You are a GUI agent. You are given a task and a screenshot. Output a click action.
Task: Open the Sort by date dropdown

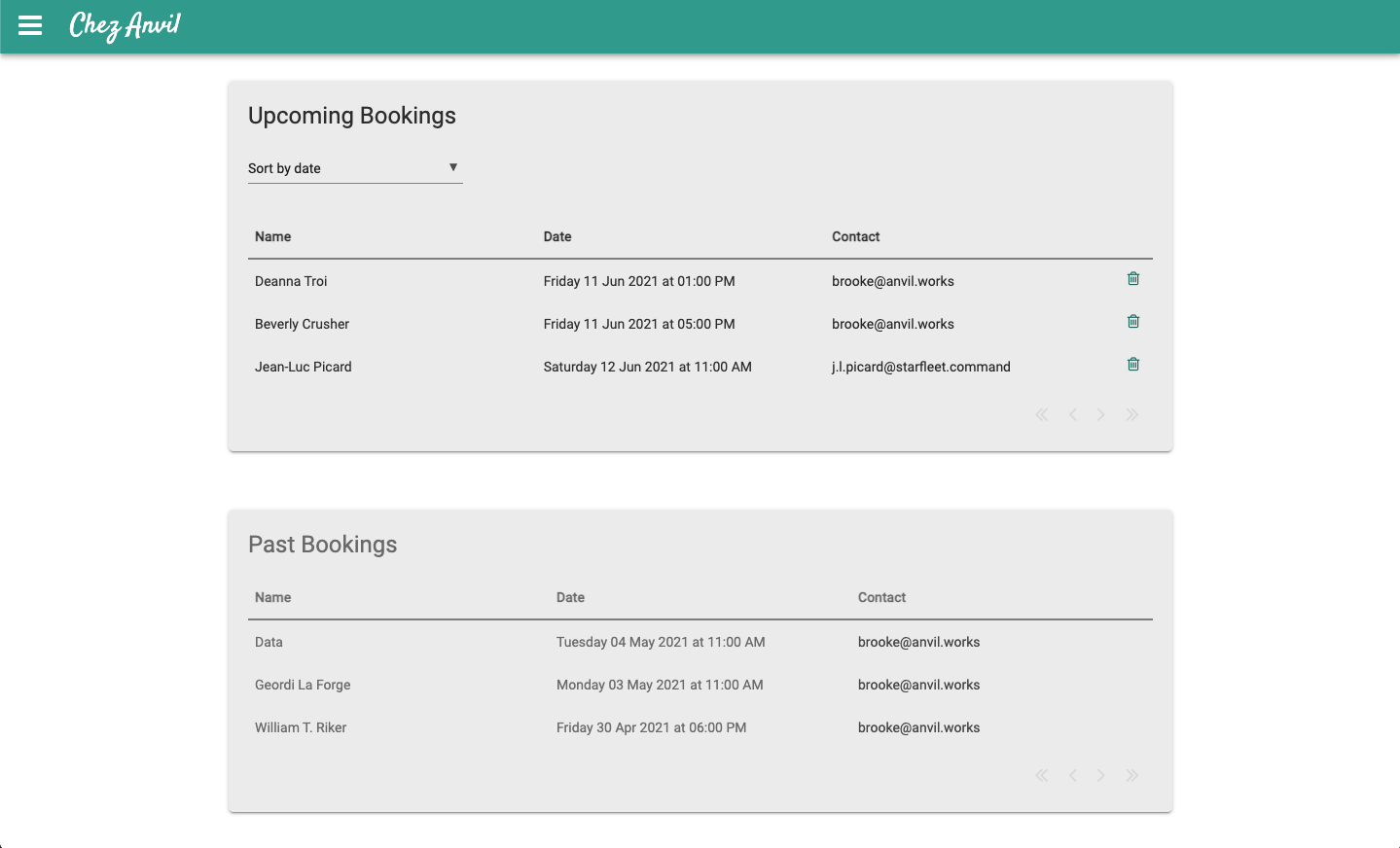(x=355, y=168)
